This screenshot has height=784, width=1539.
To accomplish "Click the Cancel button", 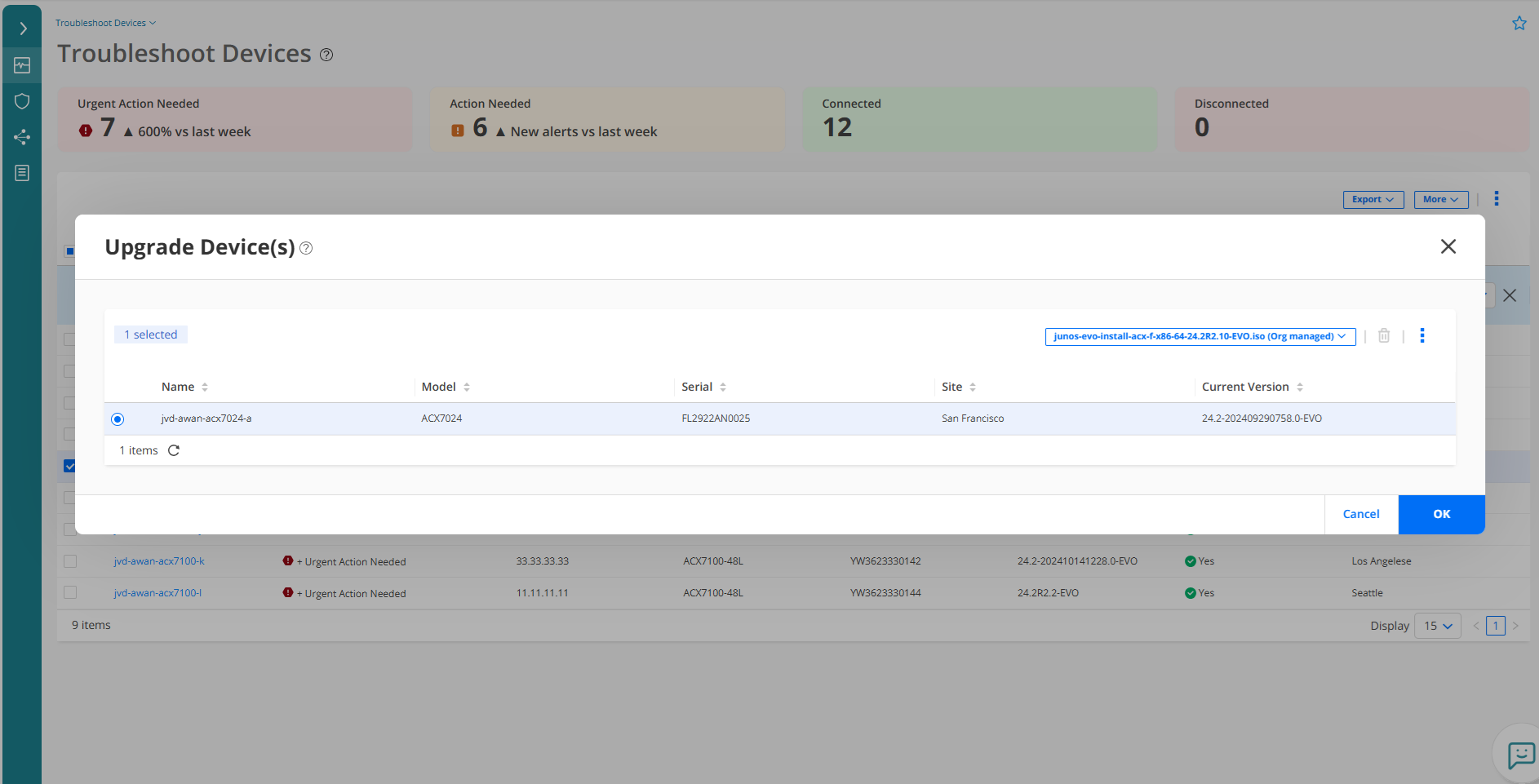I will click(x=1360, y=514).
